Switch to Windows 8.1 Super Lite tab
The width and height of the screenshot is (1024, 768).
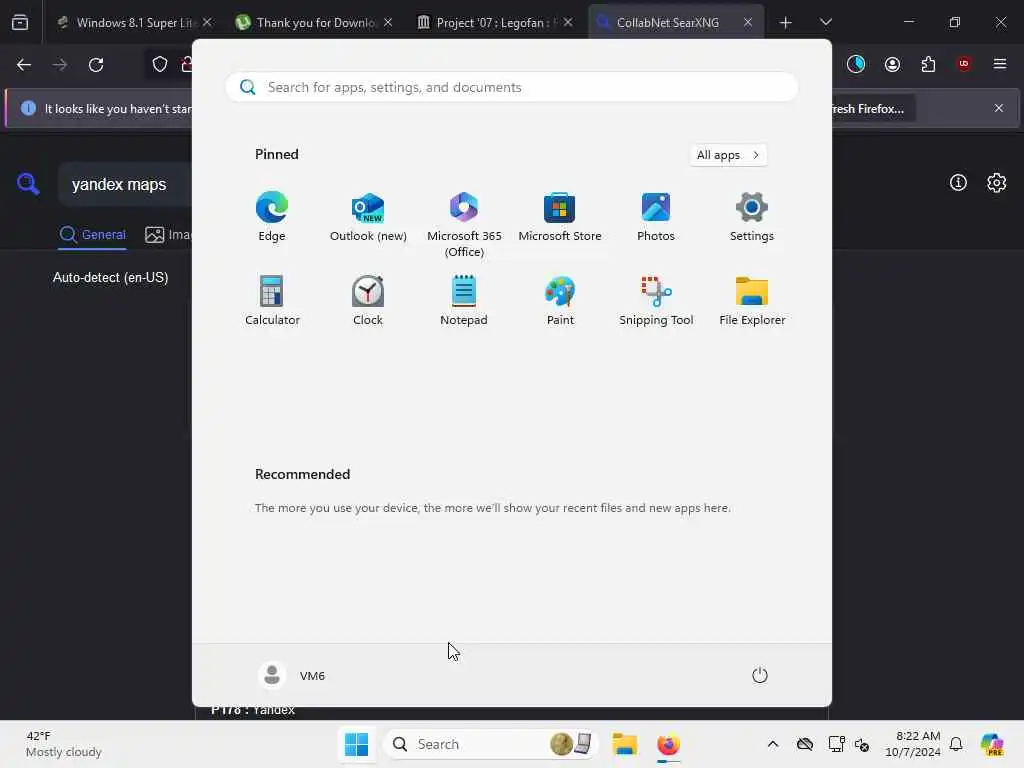[135, 22]
